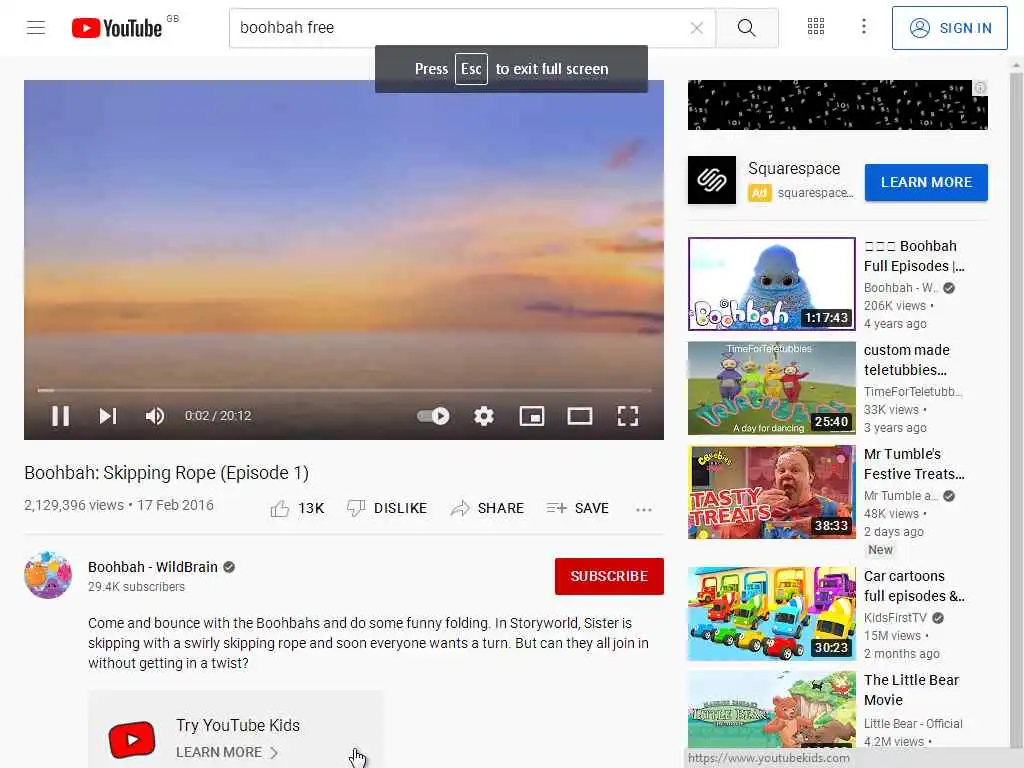Open the TimeForTeletubb... channel name

(913, 391)
